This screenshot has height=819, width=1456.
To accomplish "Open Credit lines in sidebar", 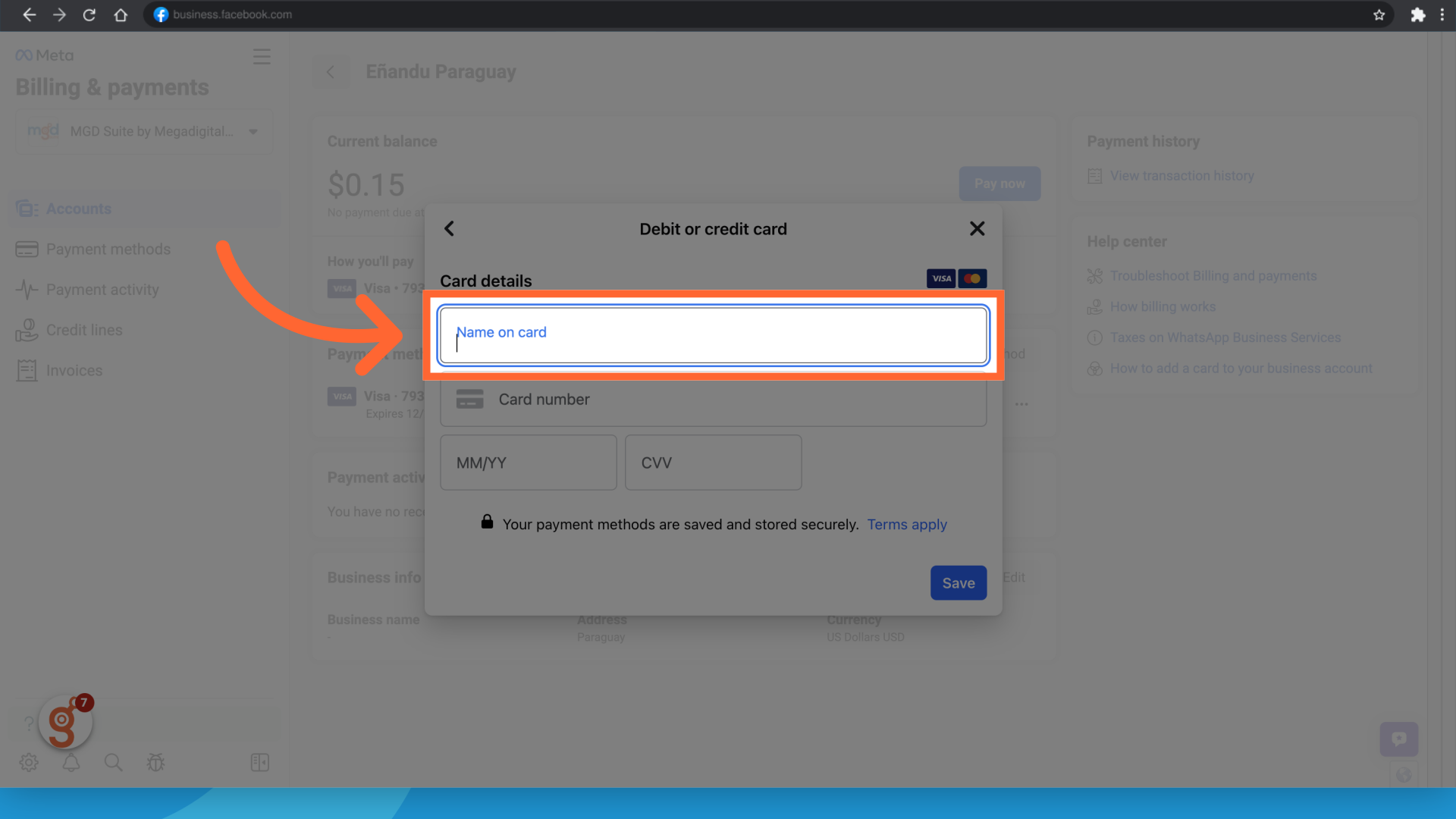I will [x=84, y=330].
